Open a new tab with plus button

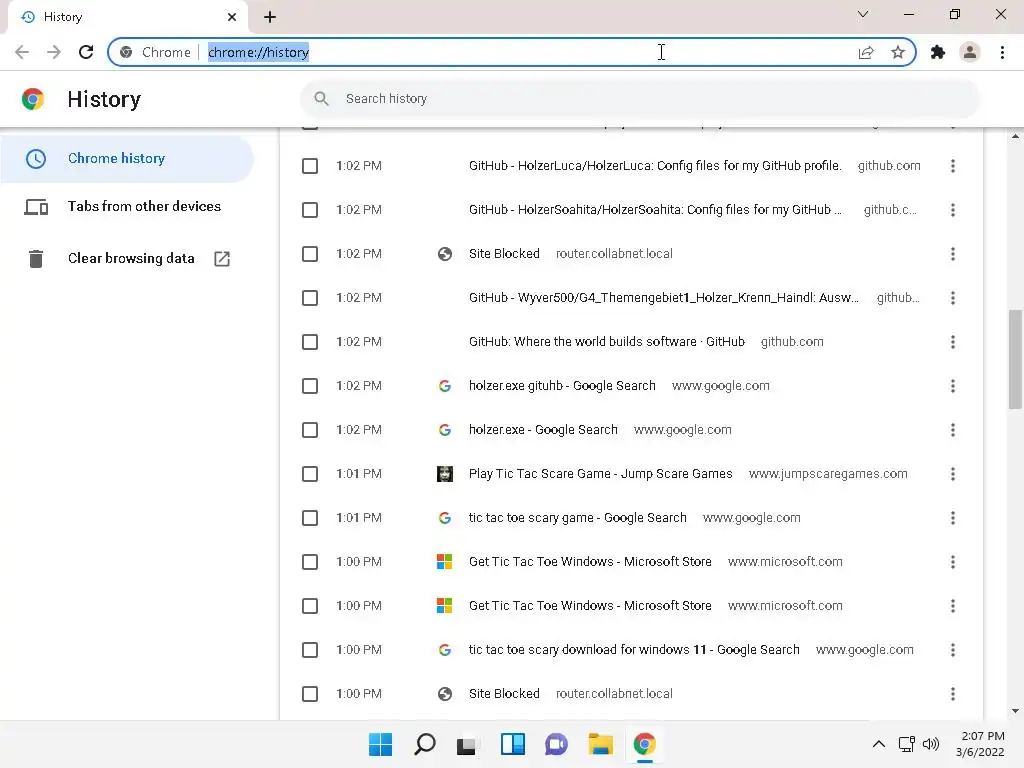270,17
